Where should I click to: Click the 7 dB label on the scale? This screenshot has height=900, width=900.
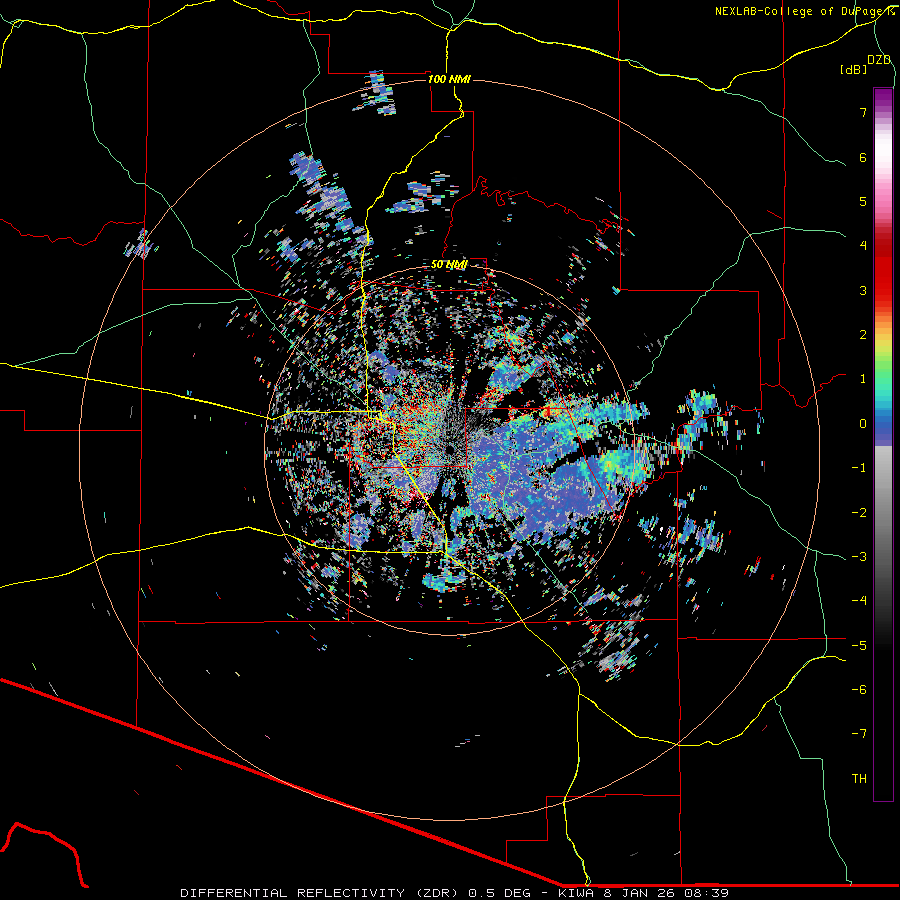pyautogui.click(x=863, y=112)
